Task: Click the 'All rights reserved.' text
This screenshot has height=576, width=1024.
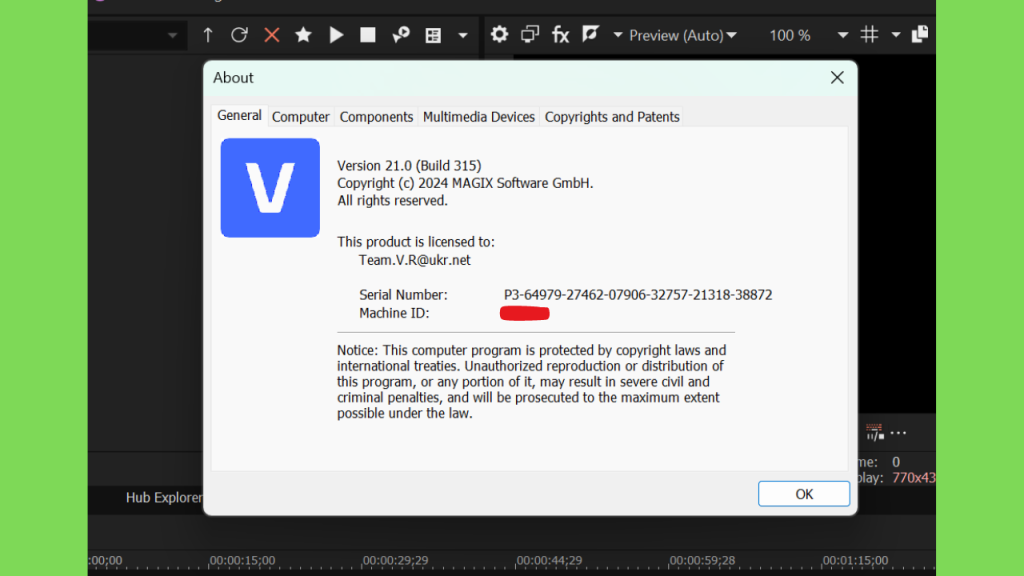Action: [x=392, y=201]
